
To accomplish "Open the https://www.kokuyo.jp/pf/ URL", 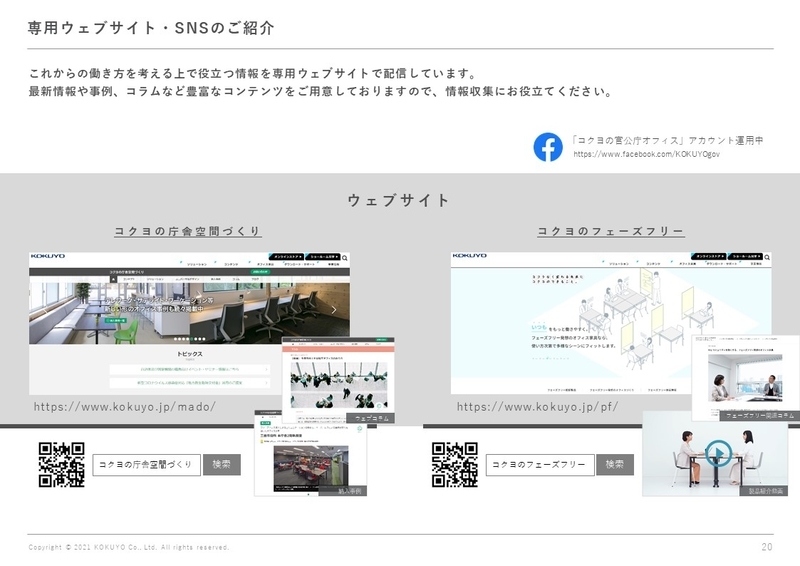I will tap(537, 407).
